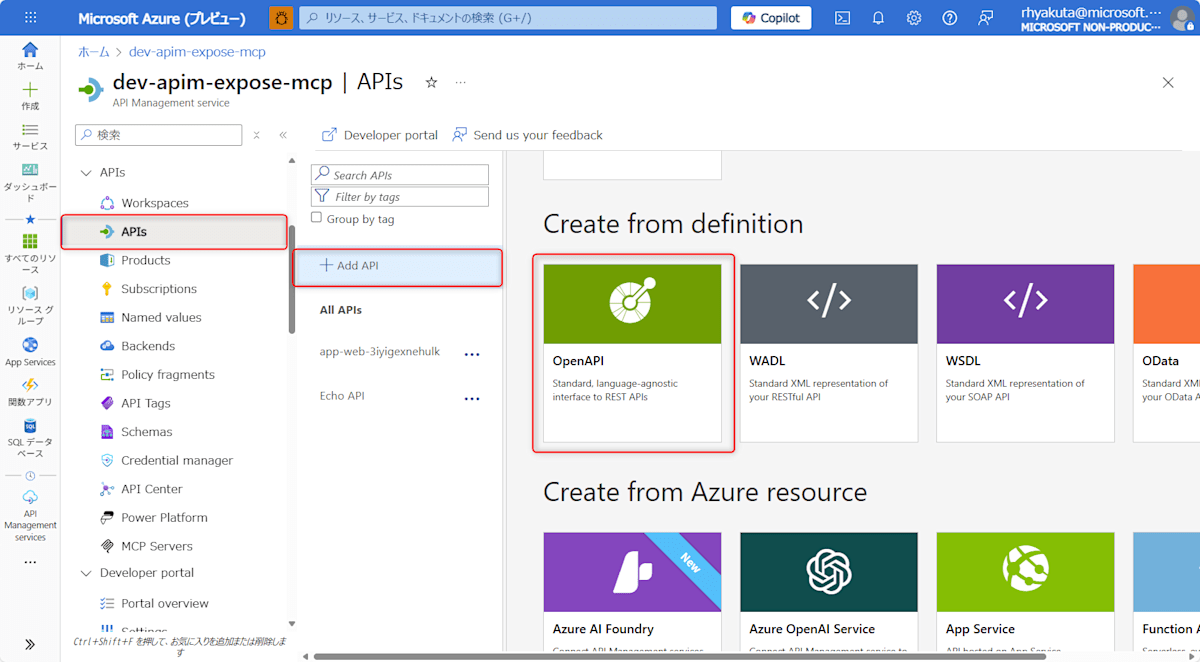Select the Echo API entry
The image size is (1200, 662).
click(342, 396)
